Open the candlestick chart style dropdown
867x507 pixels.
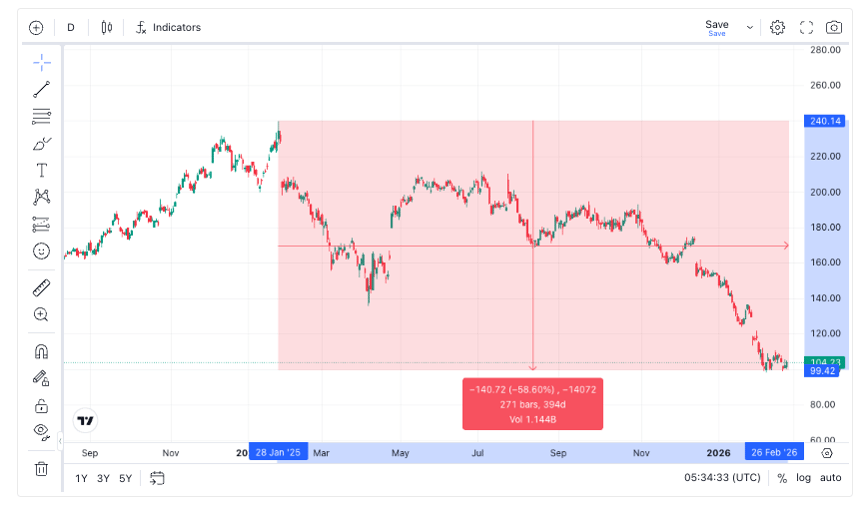[x=106, y=28]
